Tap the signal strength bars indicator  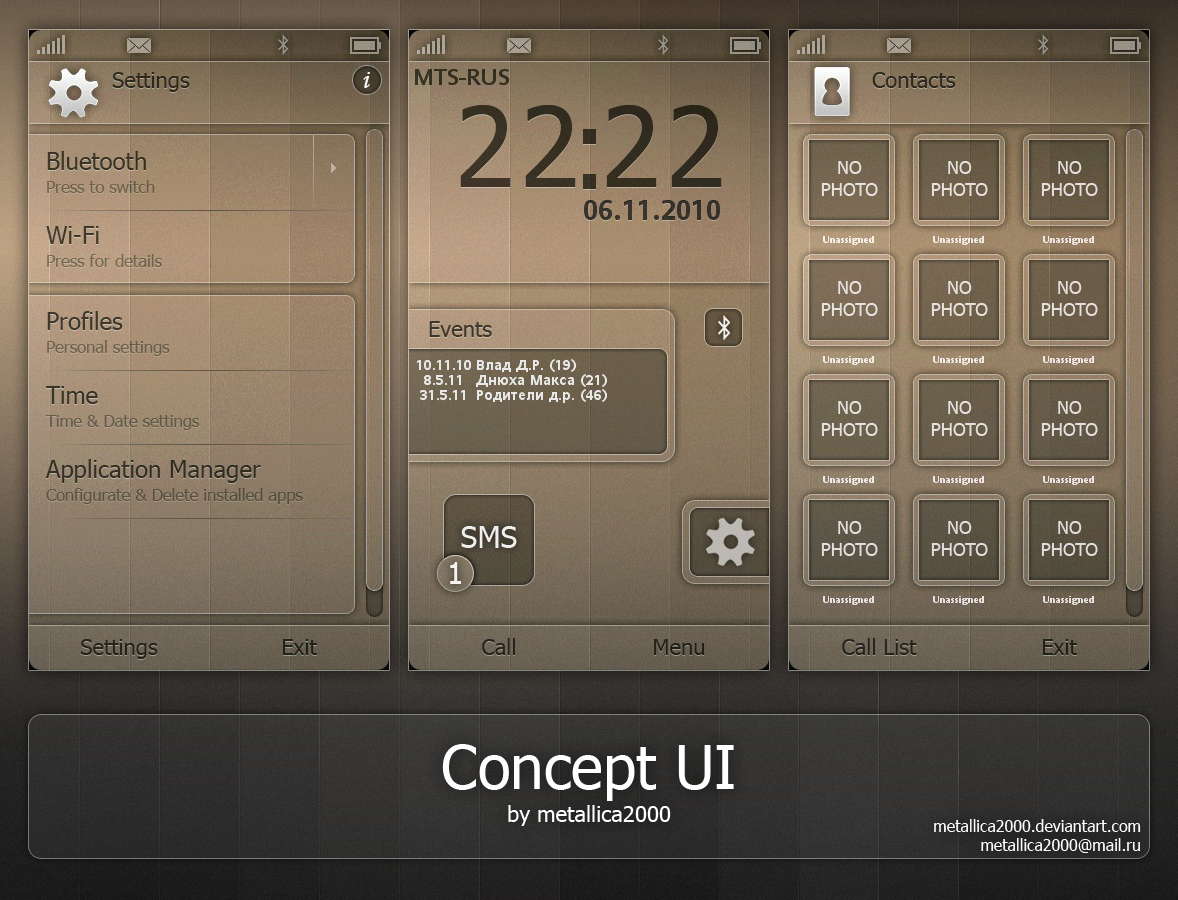(50, 44)
